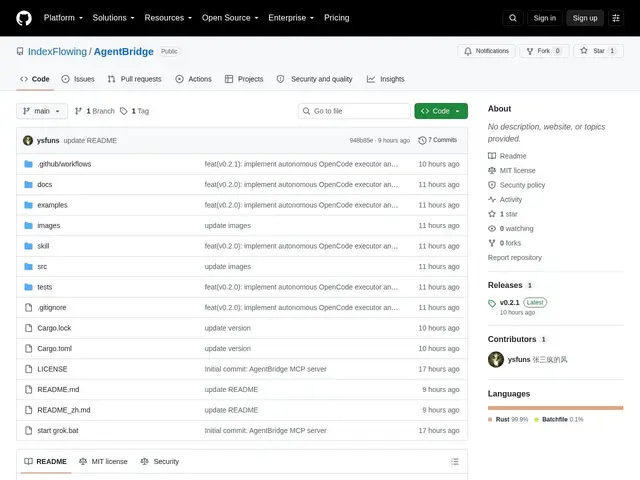
Task: Open the start grok.bat file
Action: (58, 431)
